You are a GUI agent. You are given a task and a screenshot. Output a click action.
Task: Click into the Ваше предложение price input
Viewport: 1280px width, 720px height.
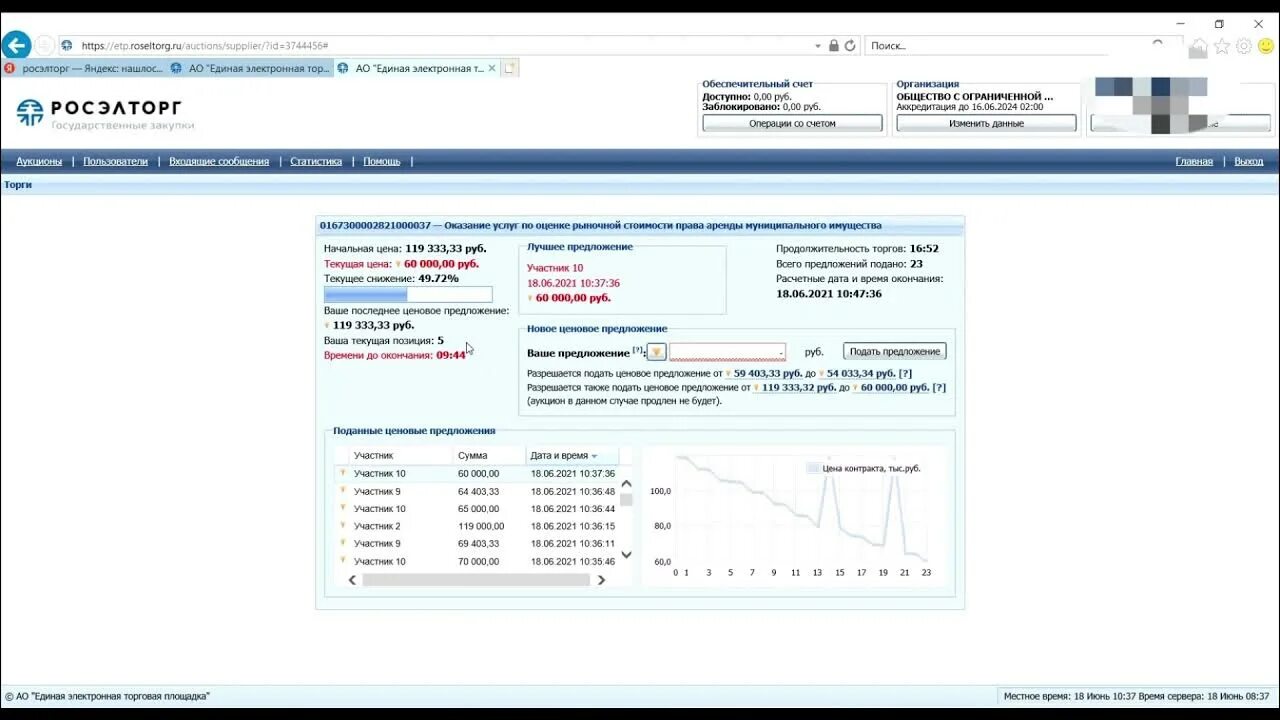coord(727,352)
